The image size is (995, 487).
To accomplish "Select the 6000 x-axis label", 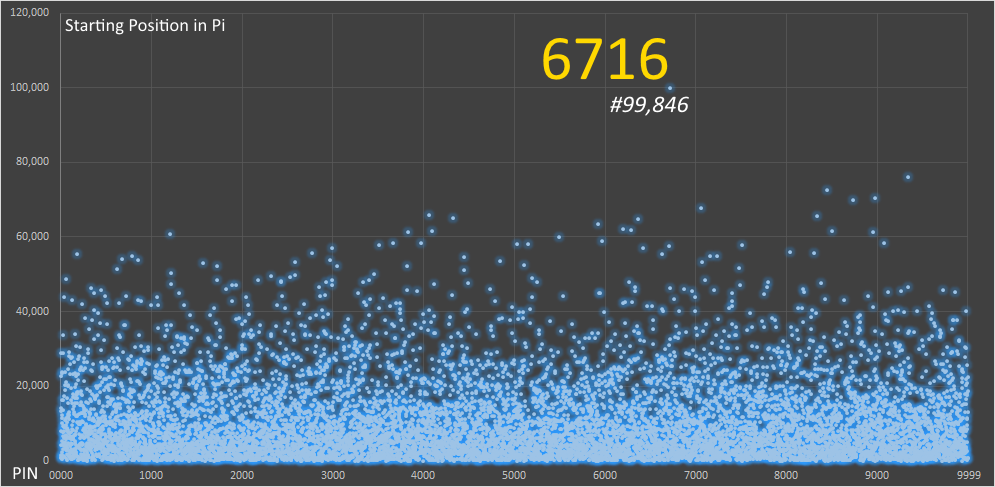I will [x=605, y=475].
